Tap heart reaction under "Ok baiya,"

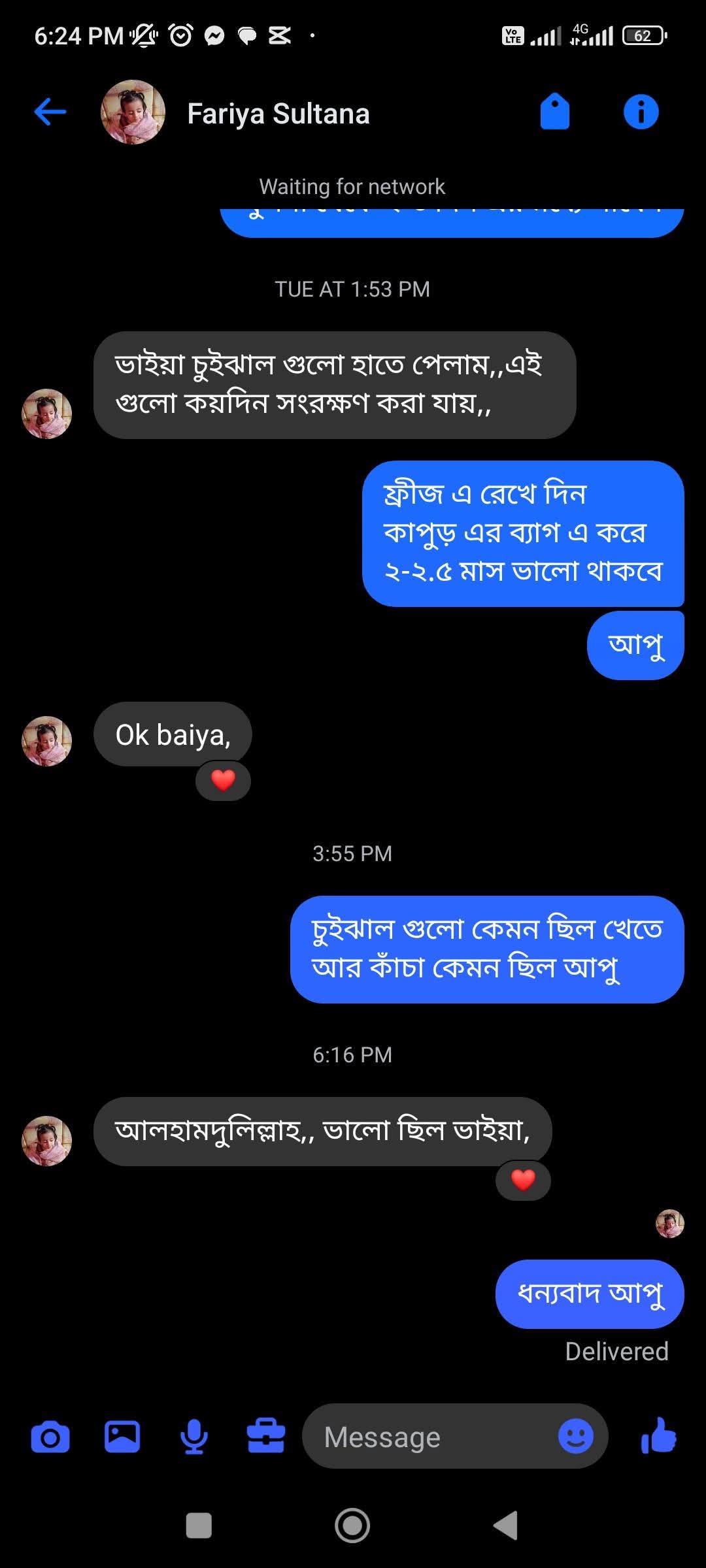223,780
